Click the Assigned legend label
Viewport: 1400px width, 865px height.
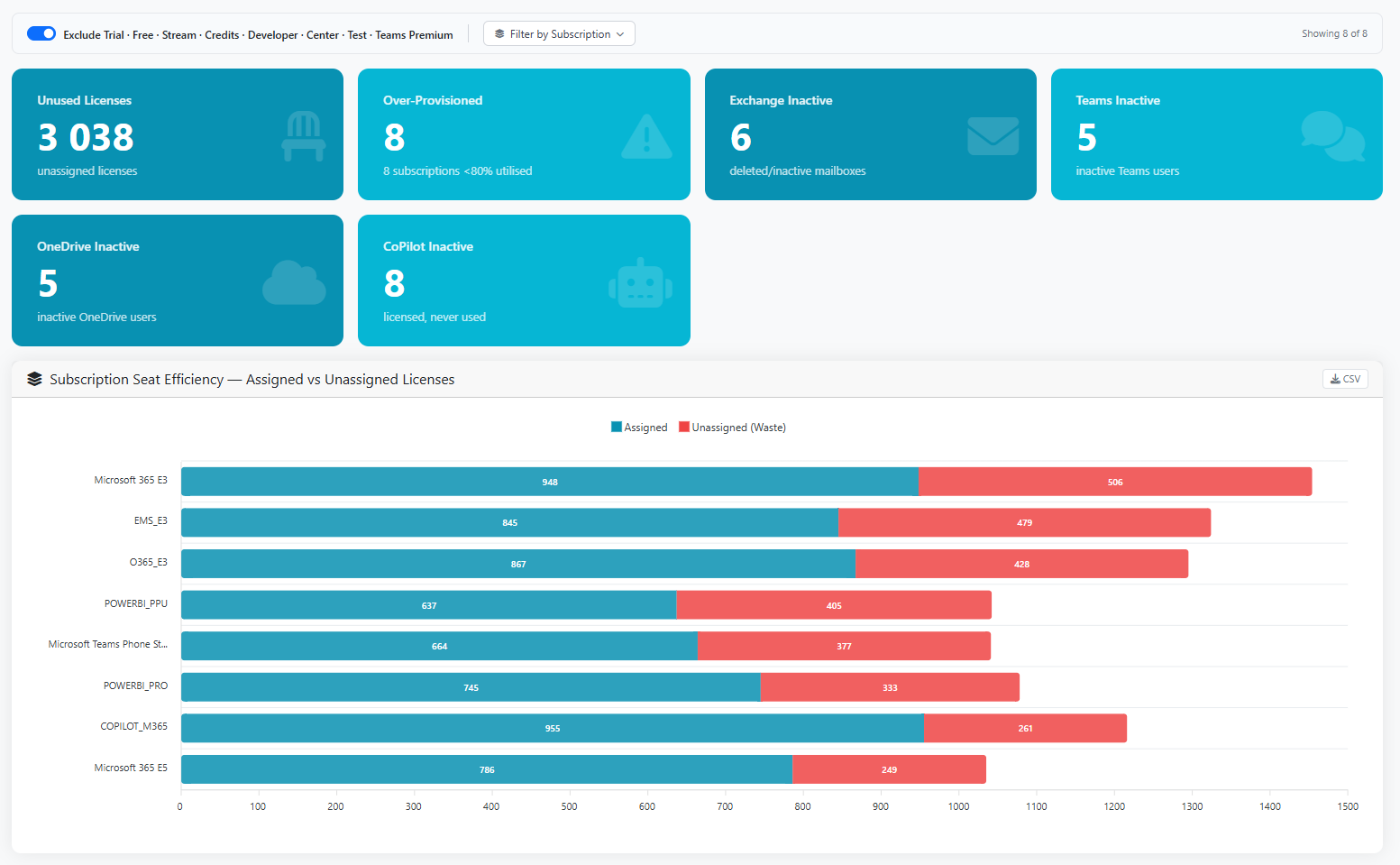point(645,428)
